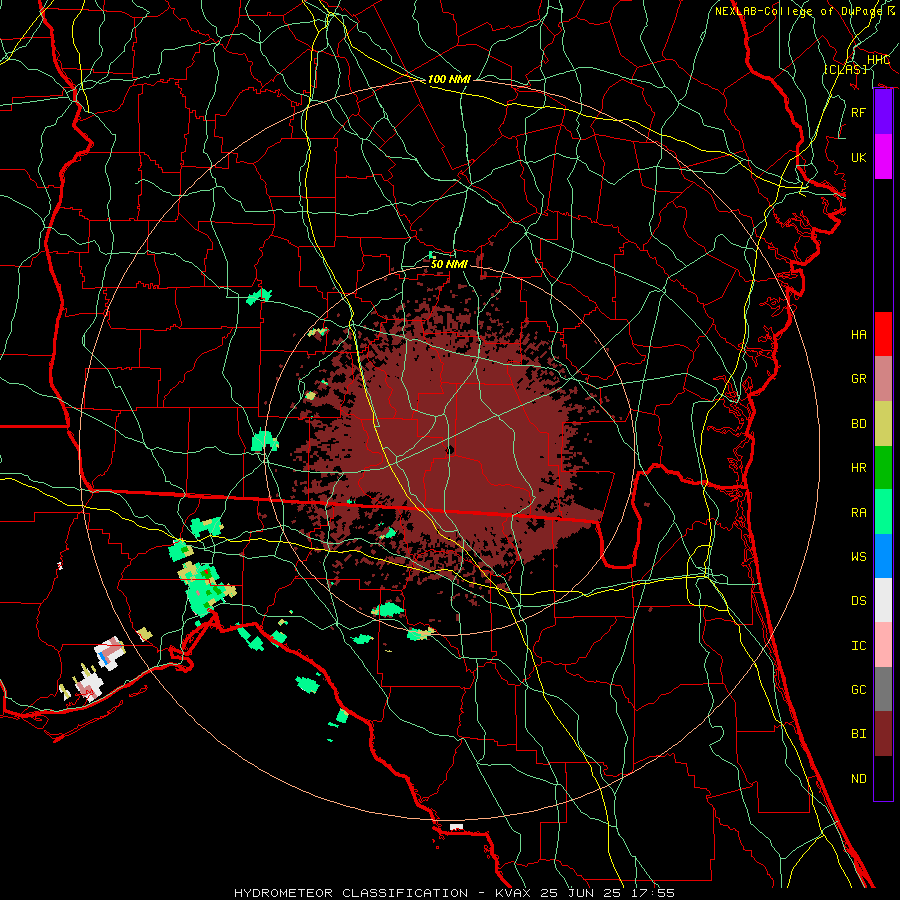The height and width of the screenshot is (900, 900).
Task: Click the ND legend label
Action: click(858, 779)
